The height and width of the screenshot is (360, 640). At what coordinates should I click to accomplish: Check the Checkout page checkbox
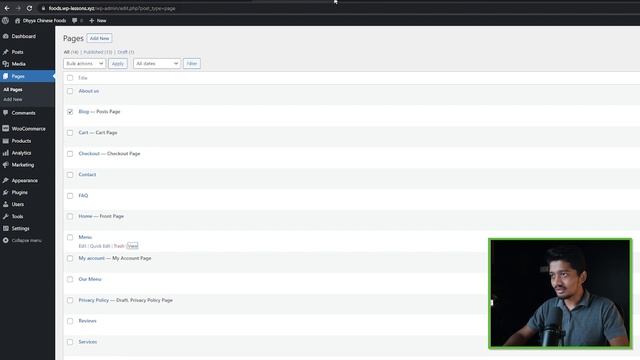(70, 154)
